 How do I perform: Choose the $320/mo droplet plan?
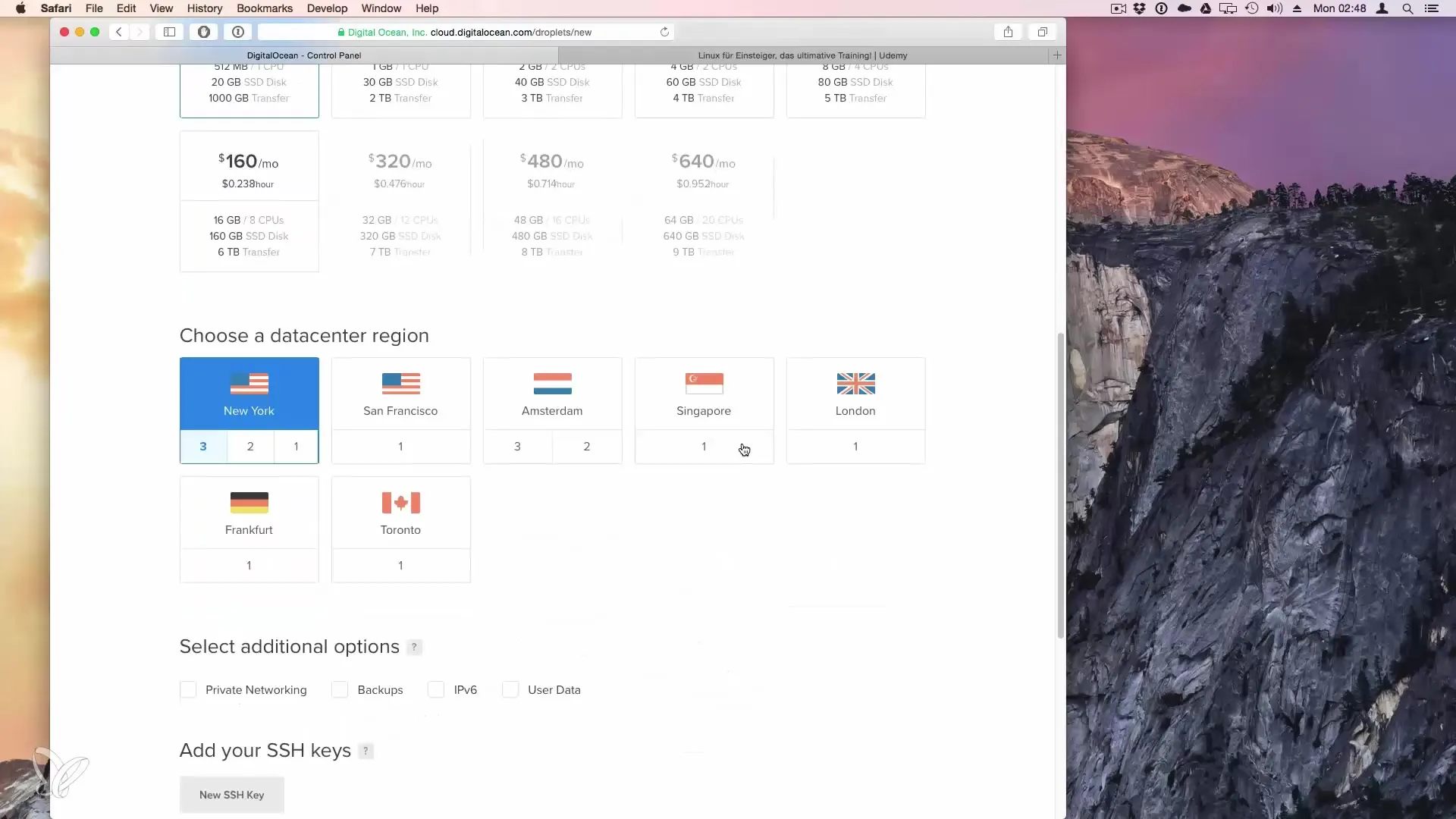401,202
